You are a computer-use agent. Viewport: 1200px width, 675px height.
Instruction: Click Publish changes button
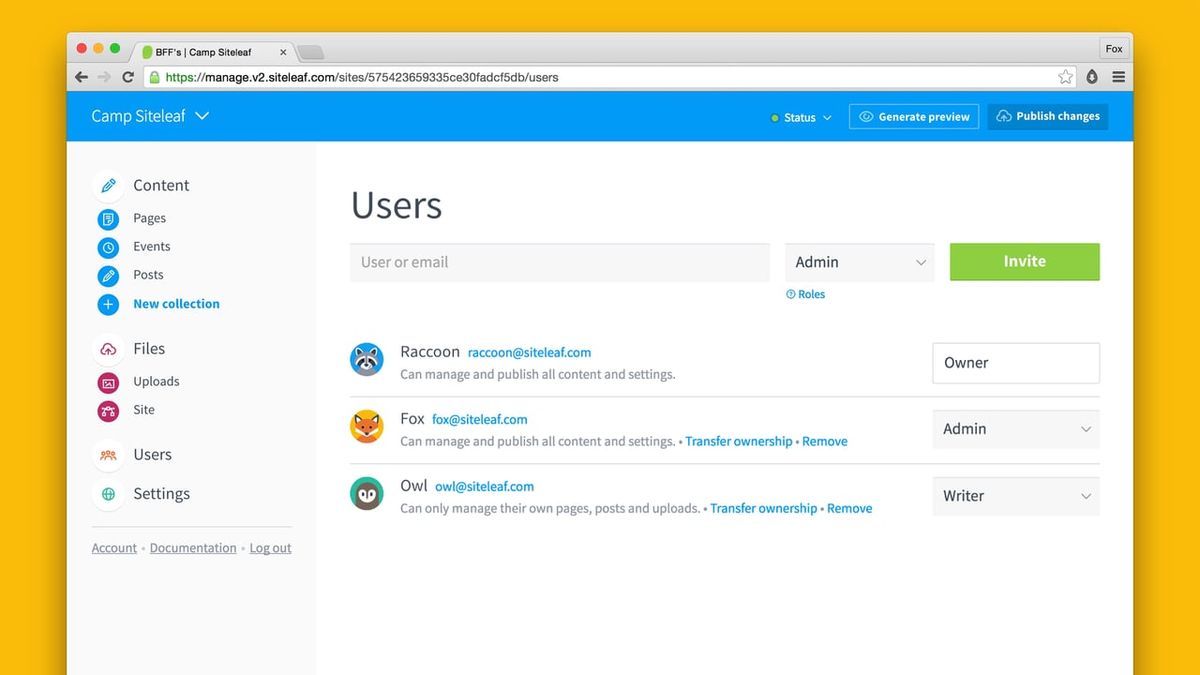coord(1048,117)
